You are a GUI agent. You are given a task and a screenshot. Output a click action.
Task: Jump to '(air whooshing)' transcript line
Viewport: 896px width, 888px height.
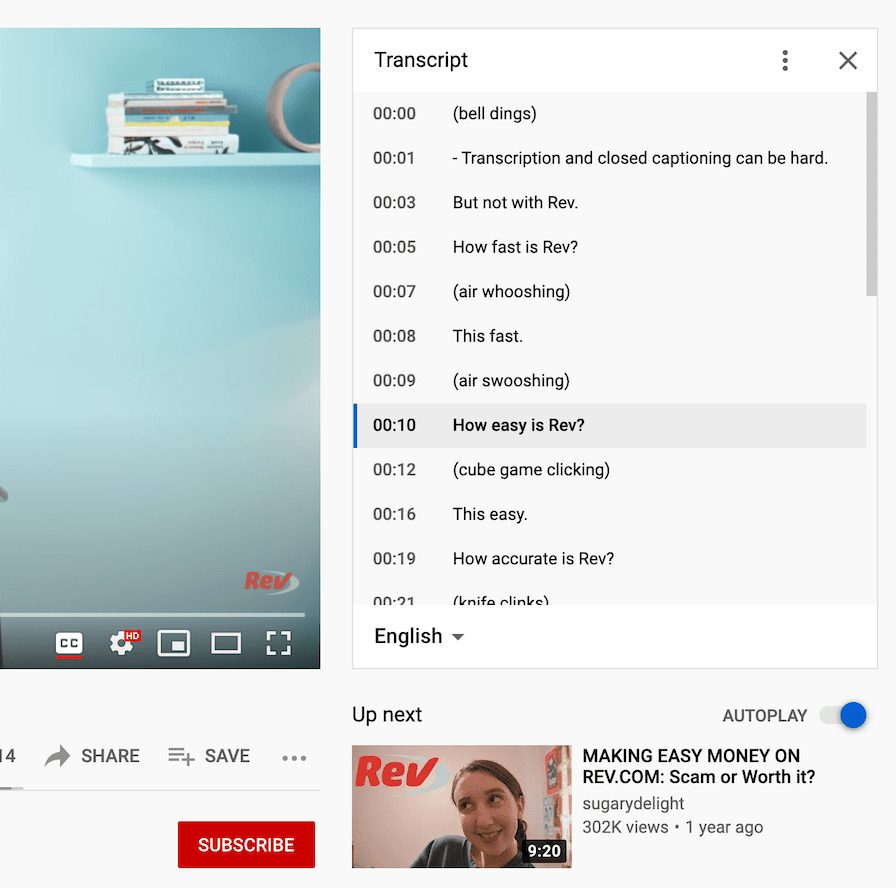[610, 291]
